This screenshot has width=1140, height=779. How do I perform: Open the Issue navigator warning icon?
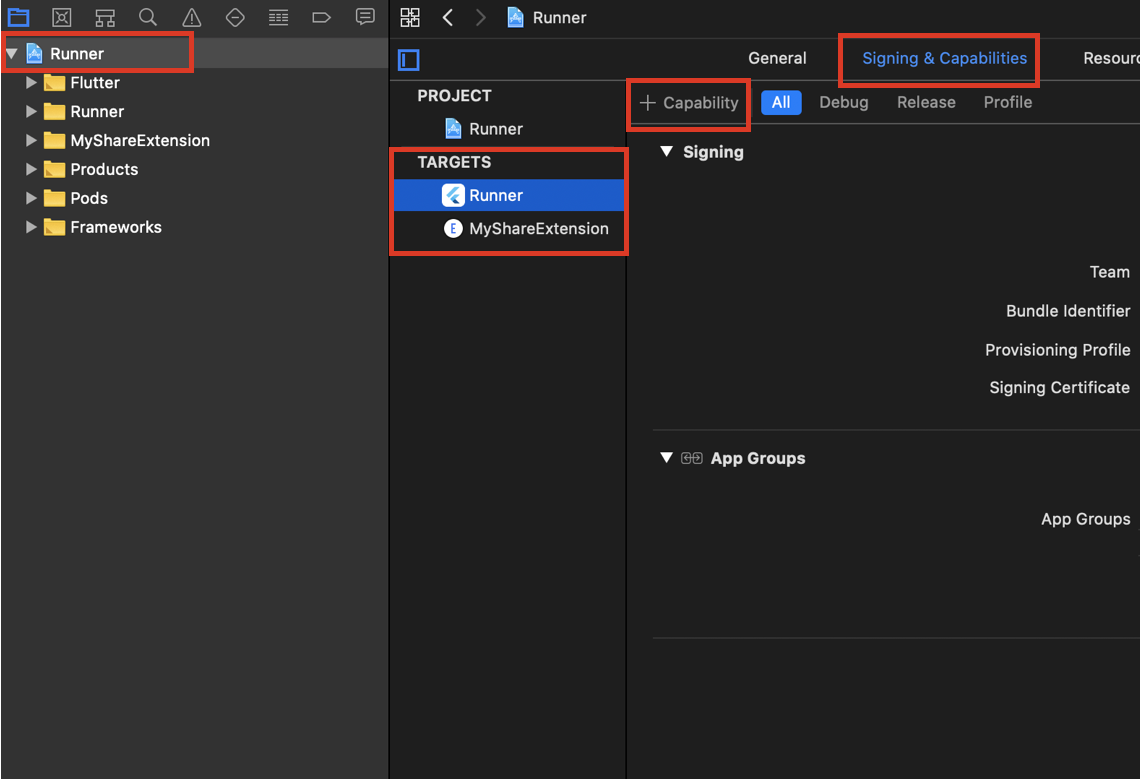coord(191,17)
